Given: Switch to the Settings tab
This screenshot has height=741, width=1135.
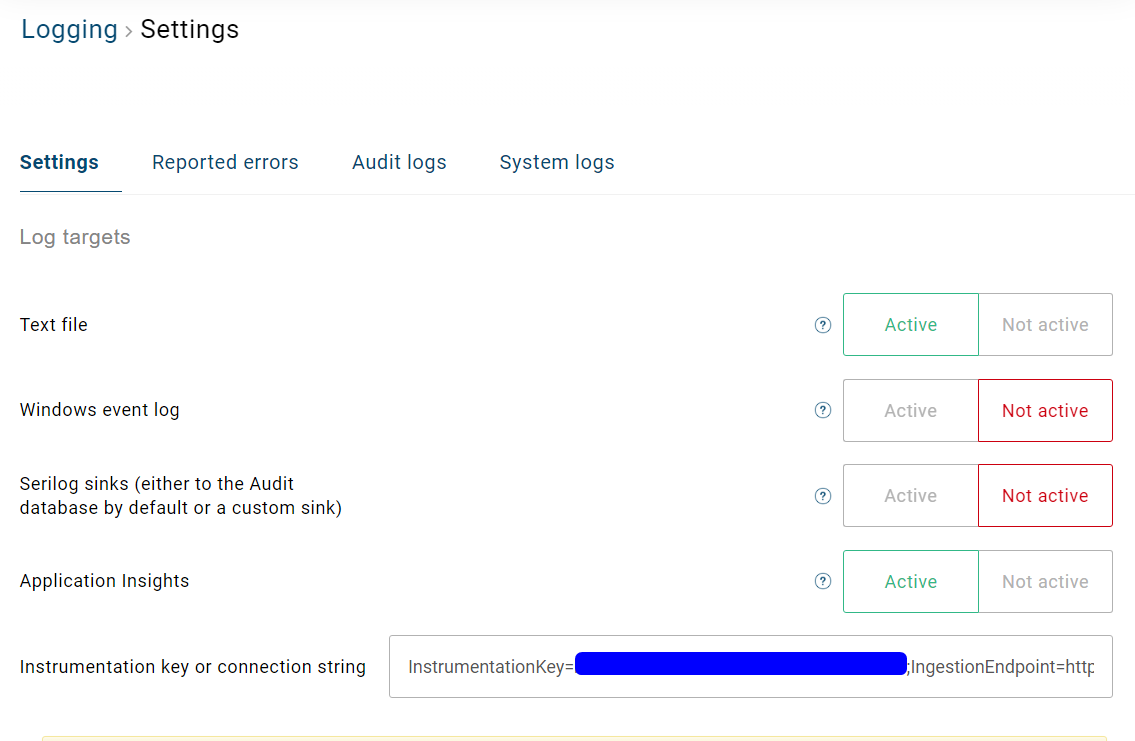Looking at the screenshot, I should coord(59,162).
